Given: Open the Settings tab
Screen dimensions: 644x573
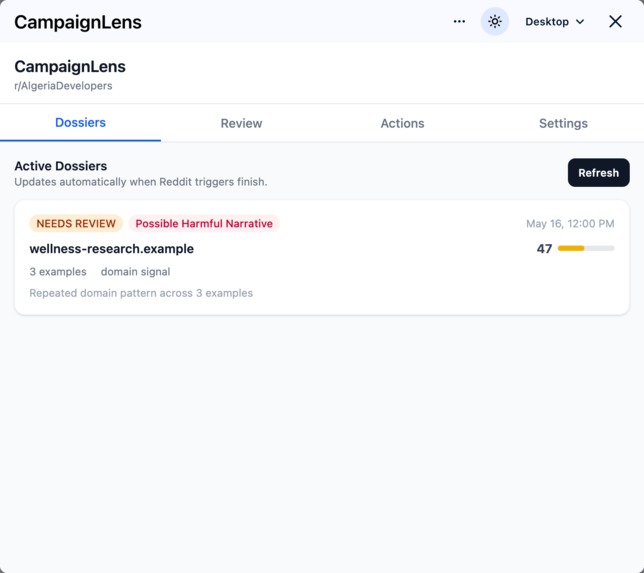Looking at the screenshot, I should [x=564, y=123].
